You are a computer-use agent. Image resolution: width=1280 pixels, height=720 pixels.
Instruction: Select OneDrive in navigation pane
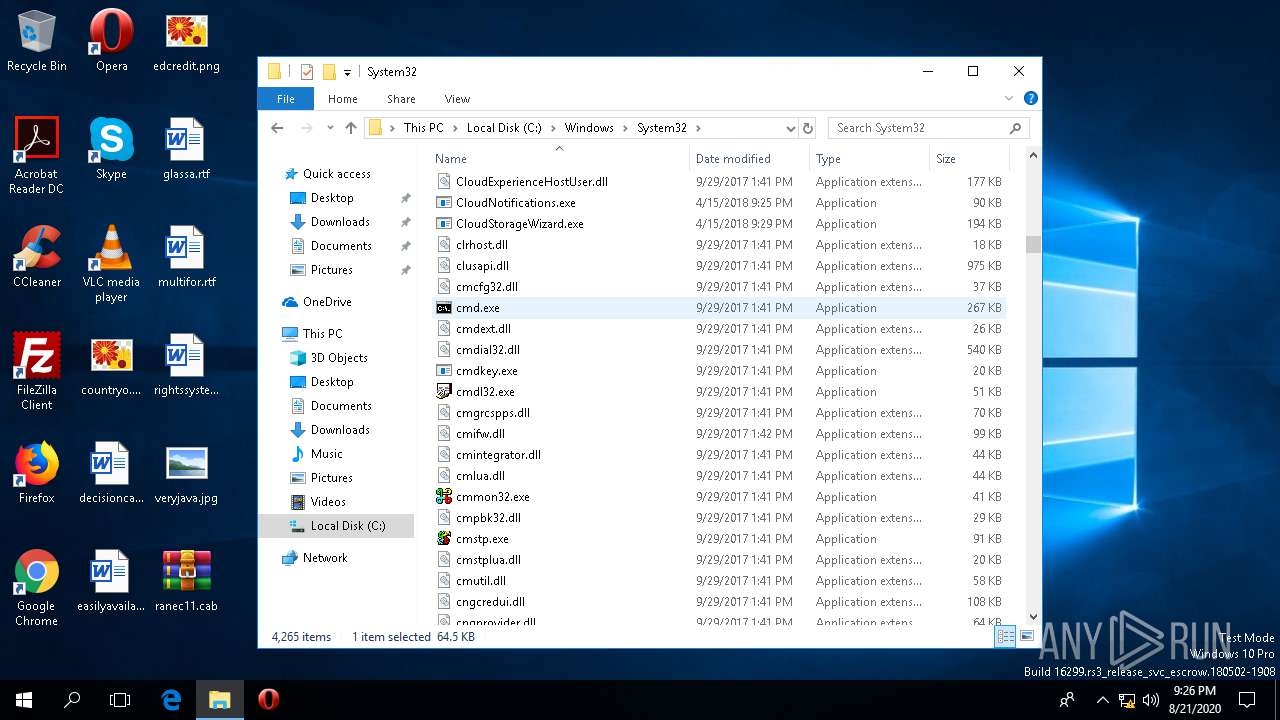[x=327, y=302]
